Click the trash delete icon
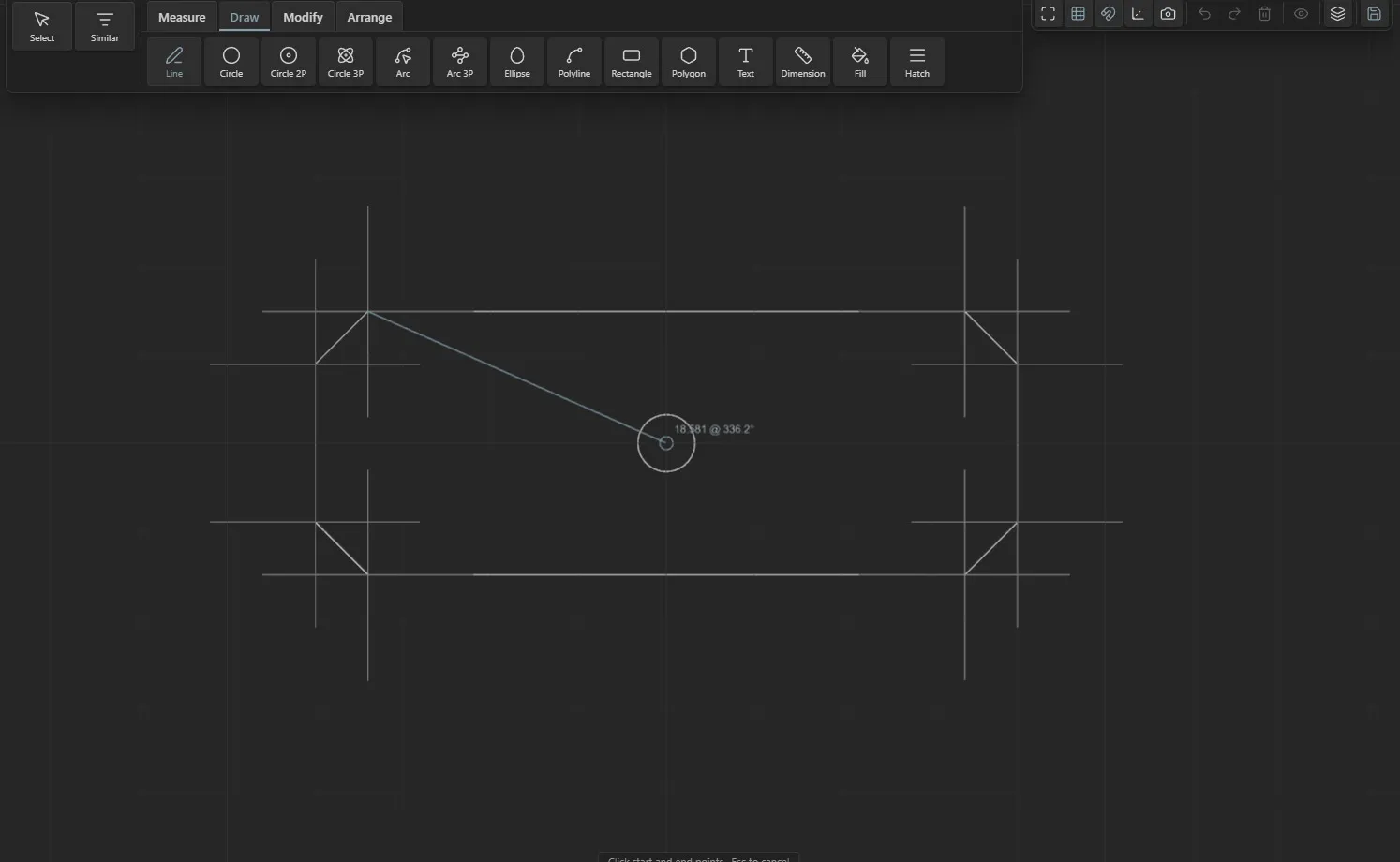Image resolution: width=1400 pixels, height=862 pixels. pyautogui.click(x=1265, y=14)
